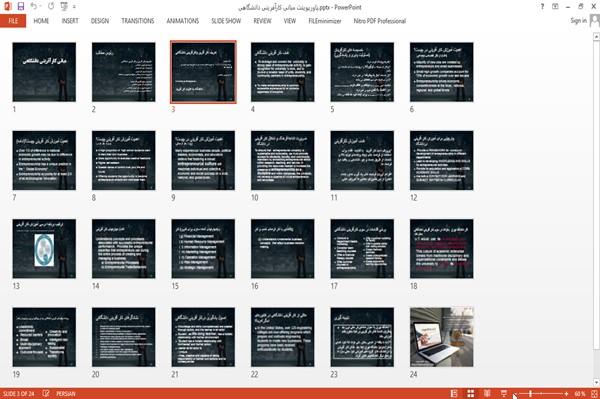Open the FILEminimizer ribbon tab

tap(325, 21)
